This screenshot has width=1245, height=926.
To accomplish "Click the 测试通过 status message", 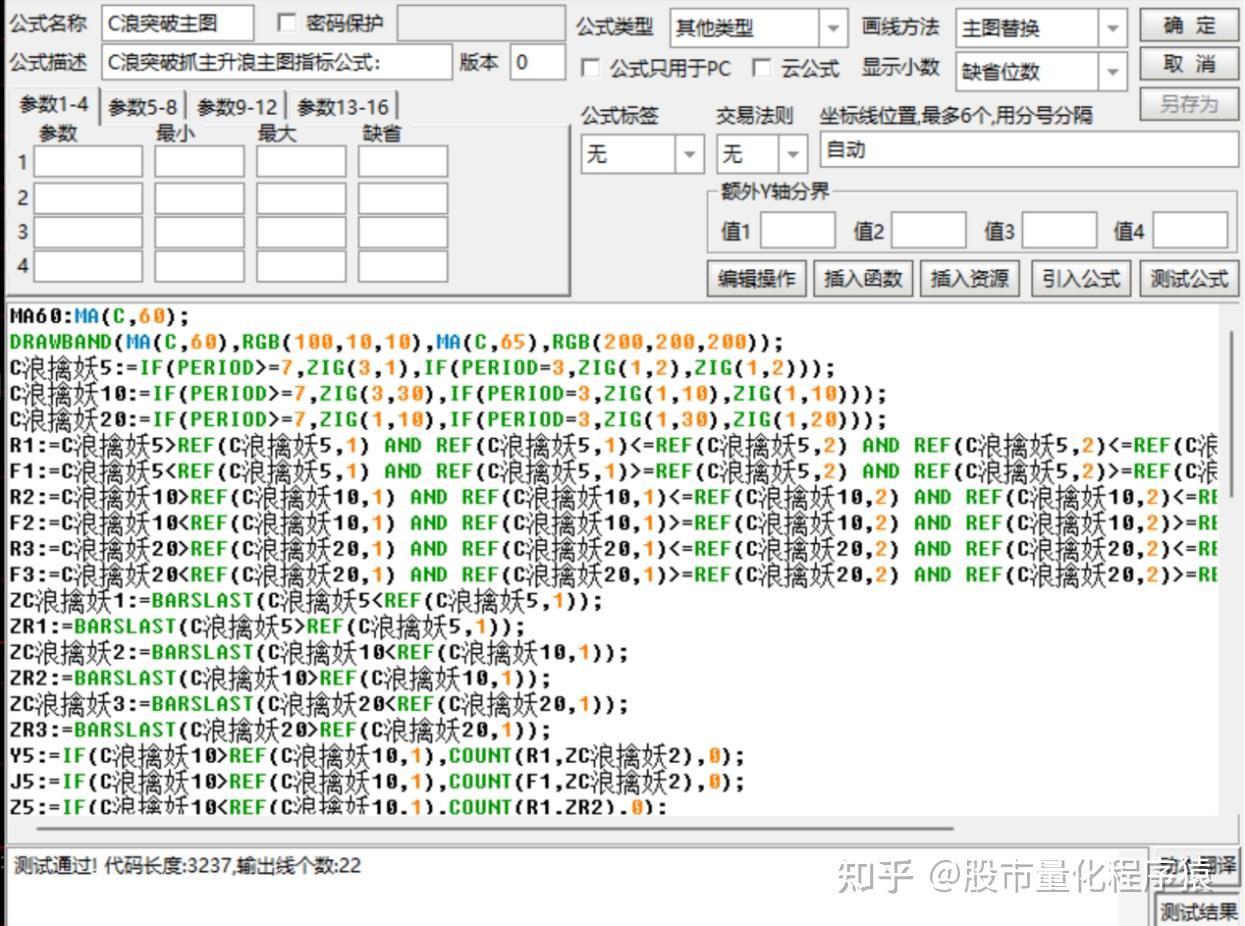I will pyautogui.click(x=187, y=866).
